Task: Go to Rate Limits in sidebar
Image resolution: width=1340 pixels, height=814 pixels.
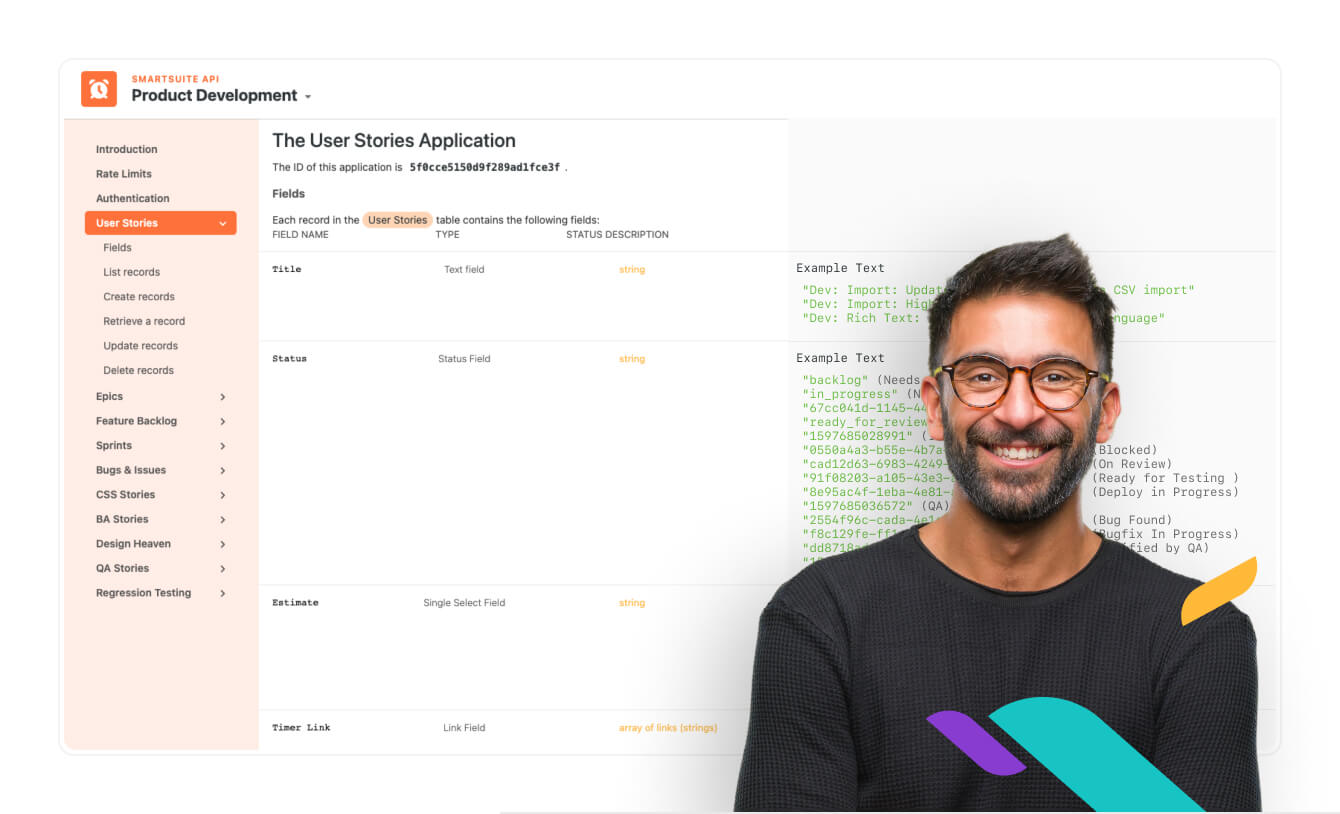Action: [x=124, y=174]
